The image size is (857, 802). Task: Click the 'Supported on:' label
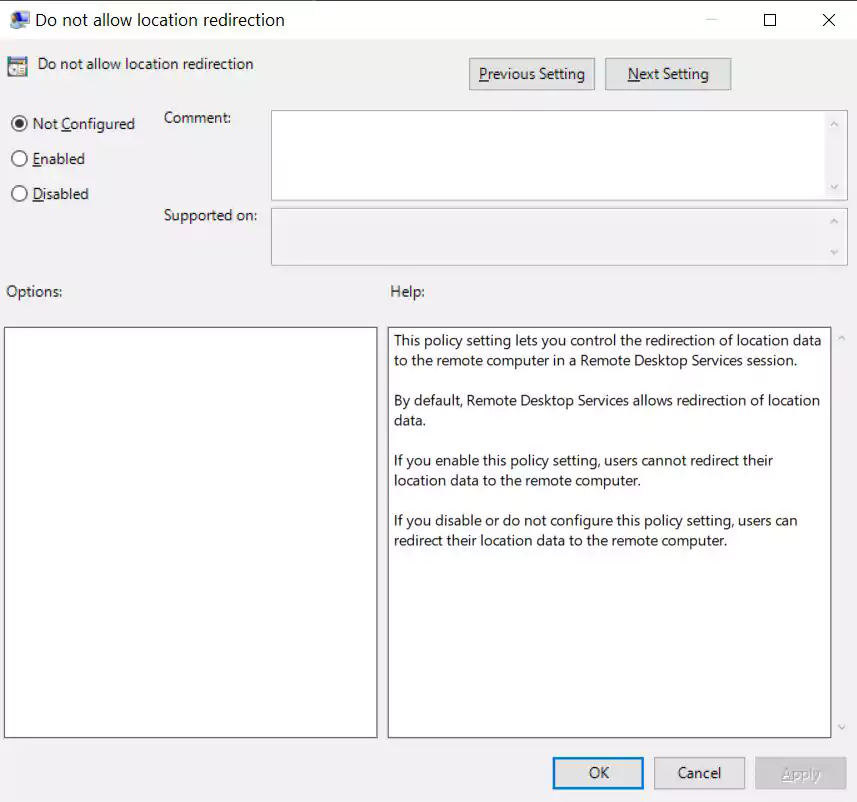210,215
